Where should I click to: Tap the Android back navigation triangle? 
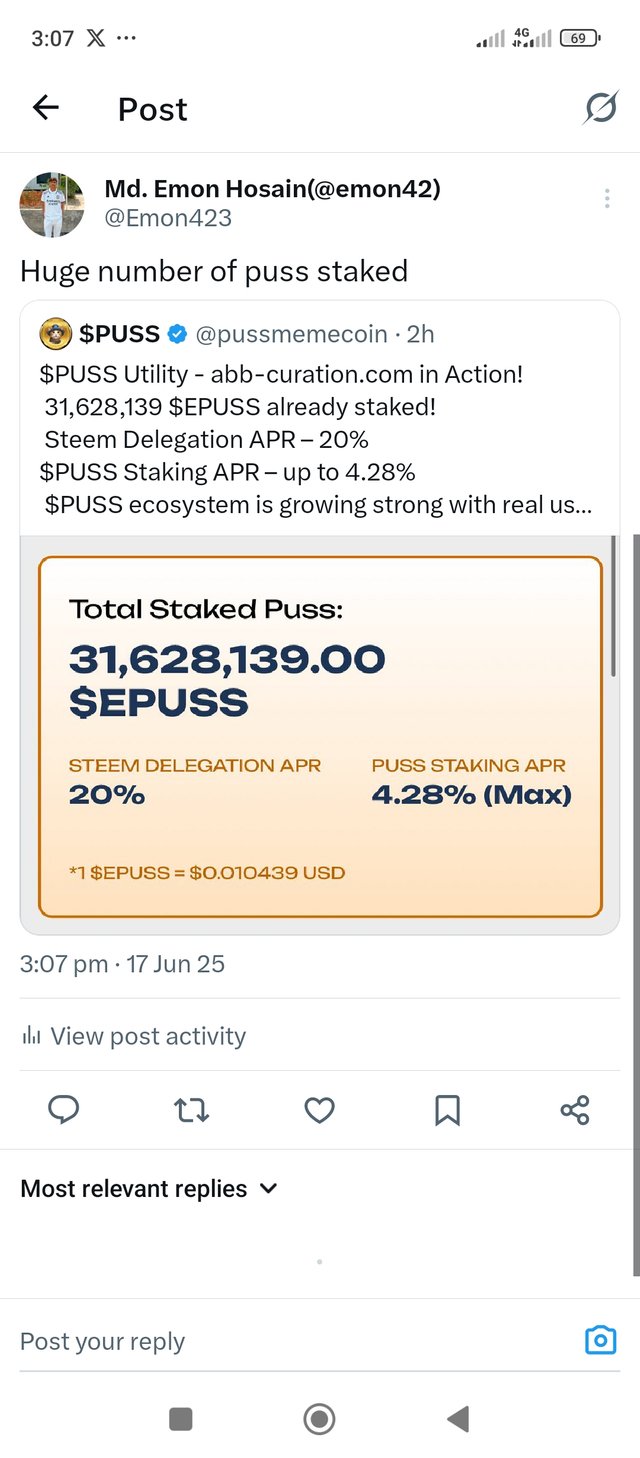click(458, 1418)
